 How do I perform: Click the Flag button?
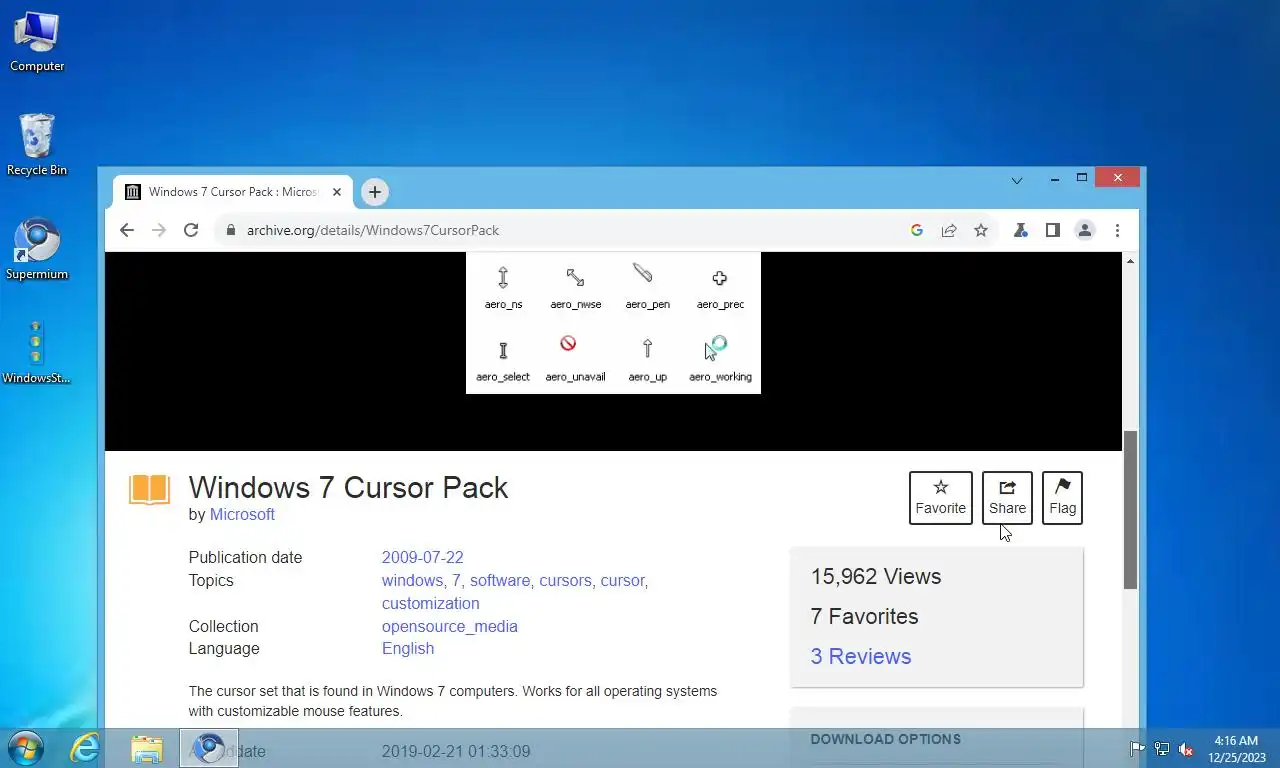(x=1062, y=498)
